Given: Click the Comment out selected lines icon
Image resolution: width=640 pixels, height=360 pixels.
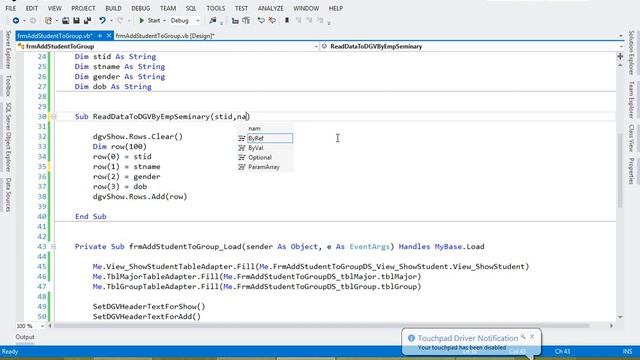Looking at the screenshot, I should [x=261, y=20].
